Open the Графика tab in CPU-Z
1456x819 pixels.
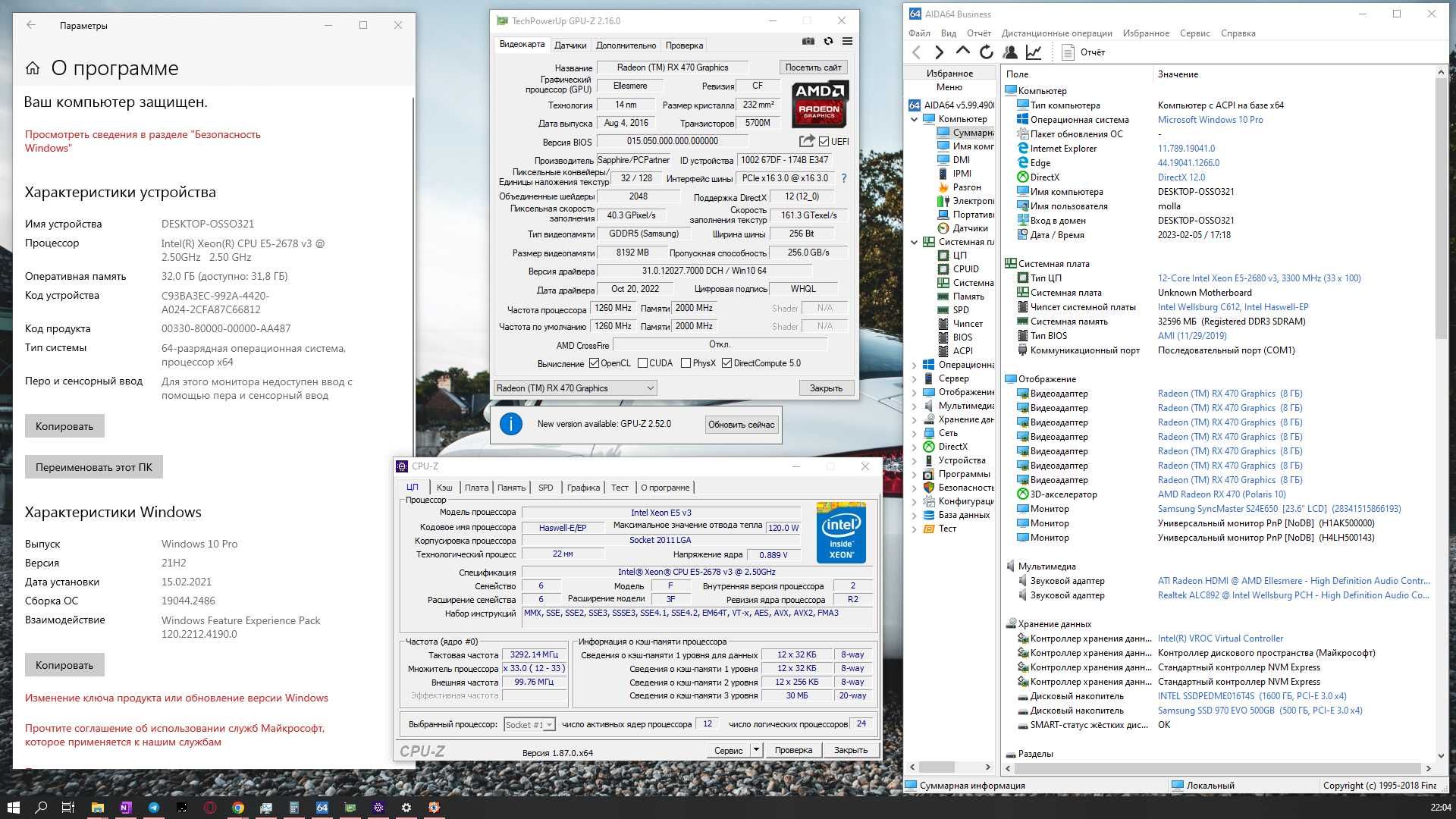tap(583, 488)
